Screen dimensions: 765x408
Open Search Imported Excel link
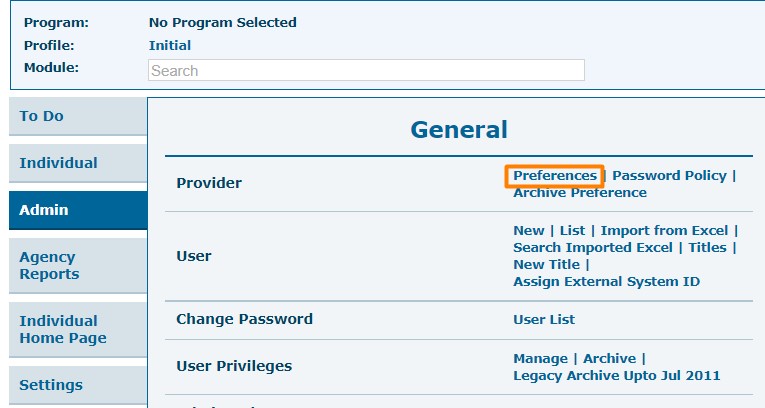593,247
